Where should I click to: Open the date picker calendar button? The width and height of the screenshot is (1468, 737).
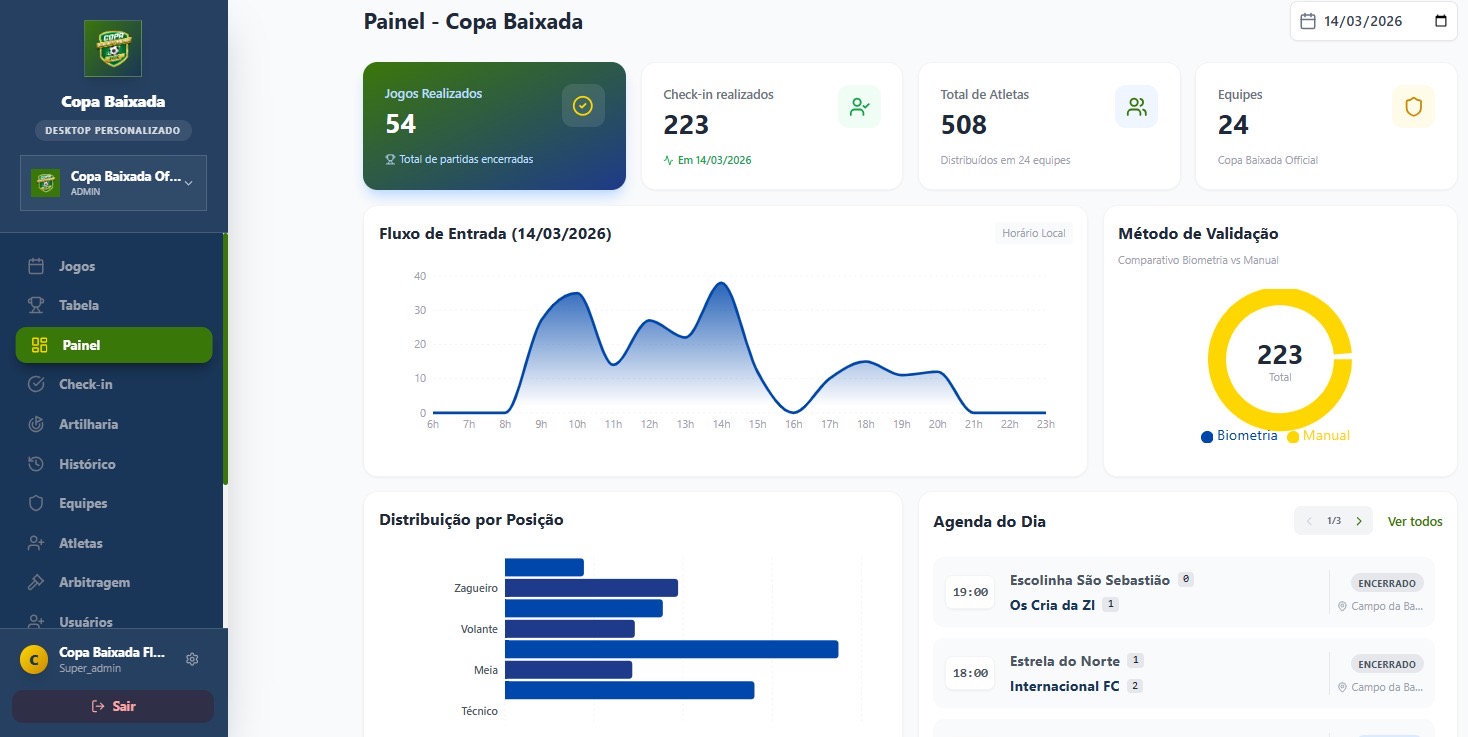1441,21
